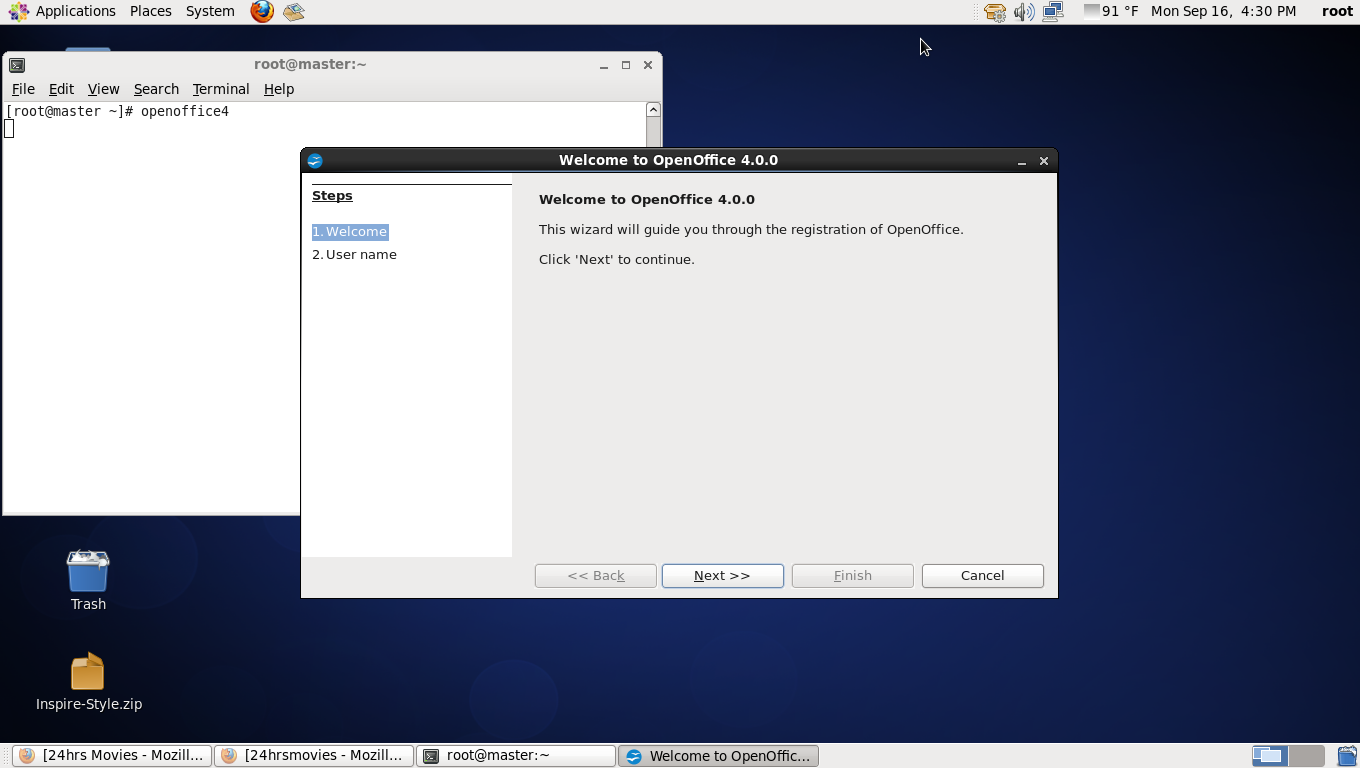Select the Inspire-Style.zip desktop file

point(88,682)
